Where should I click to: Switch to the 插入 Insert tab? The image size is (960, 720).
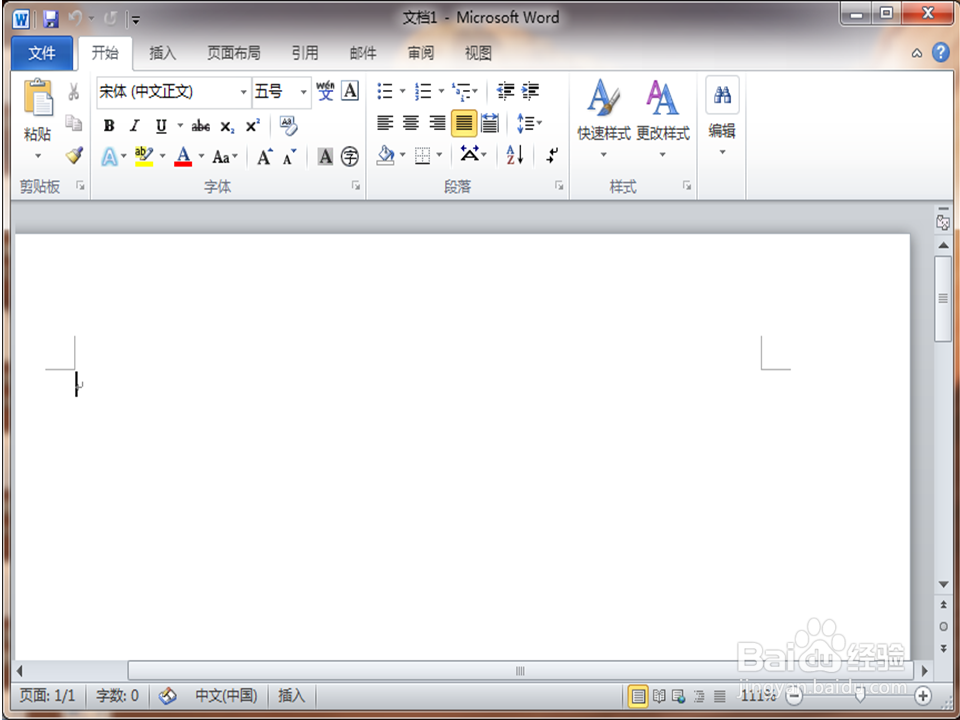click(162, 53)
